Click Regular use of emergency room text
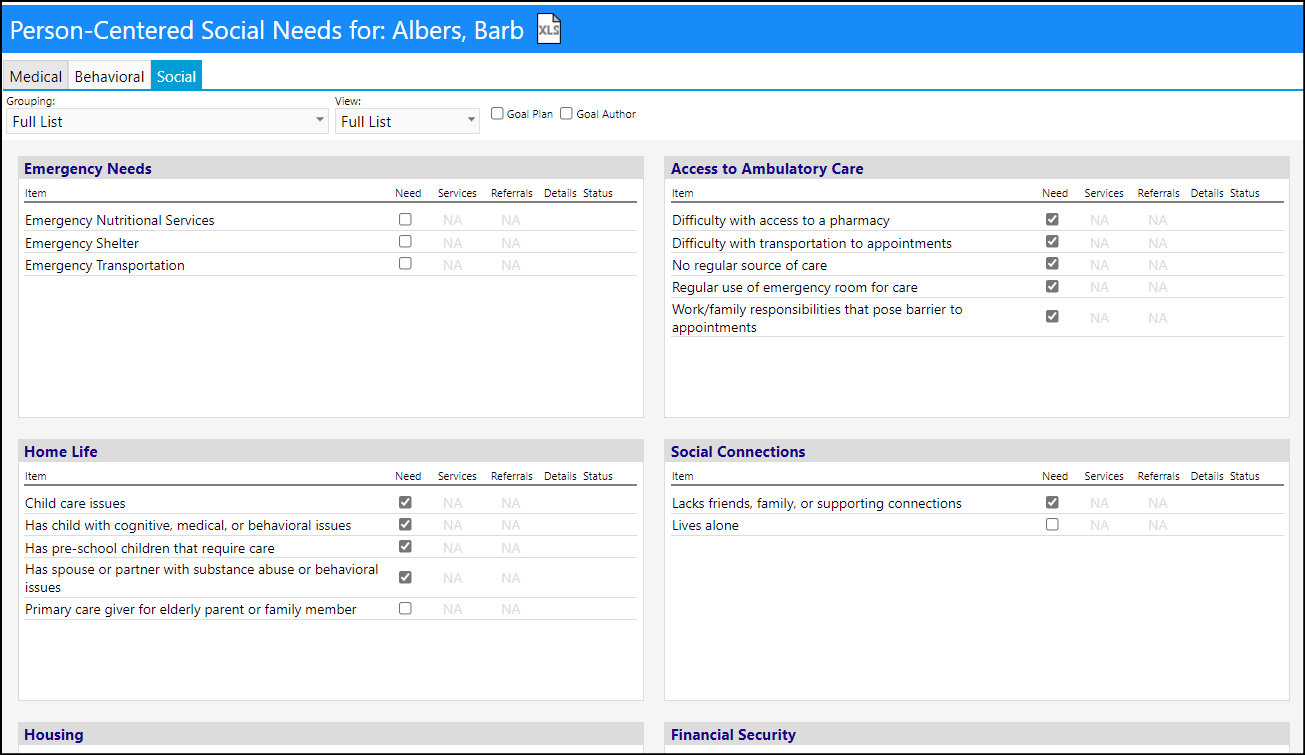This screenshot has width=1305, height=755. [x=795, y=287]
